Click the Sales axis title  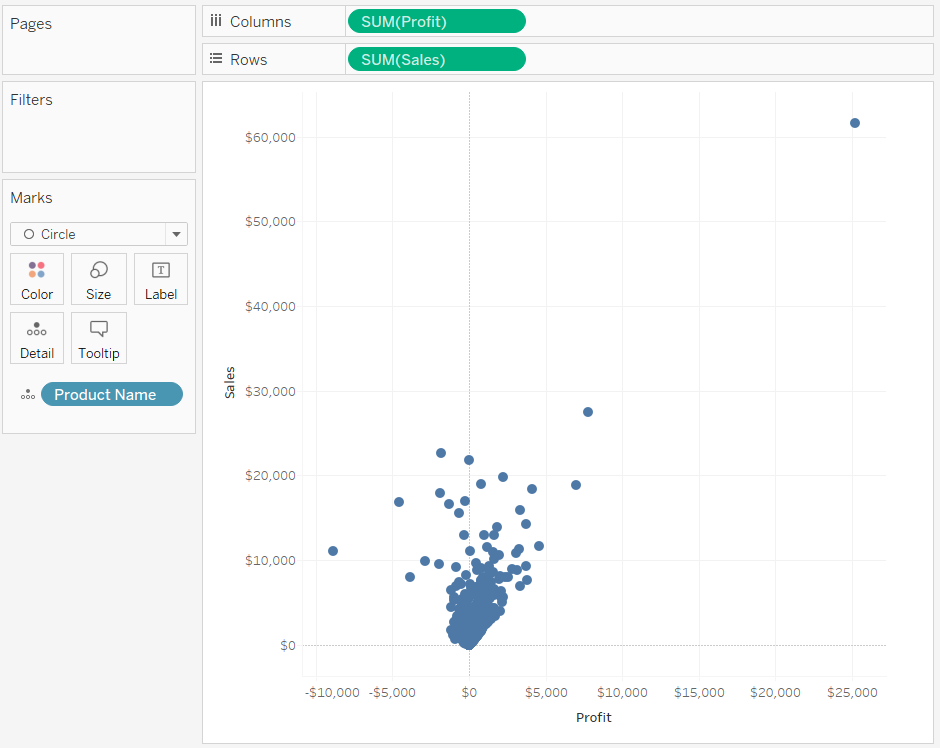tap(230, 382)
